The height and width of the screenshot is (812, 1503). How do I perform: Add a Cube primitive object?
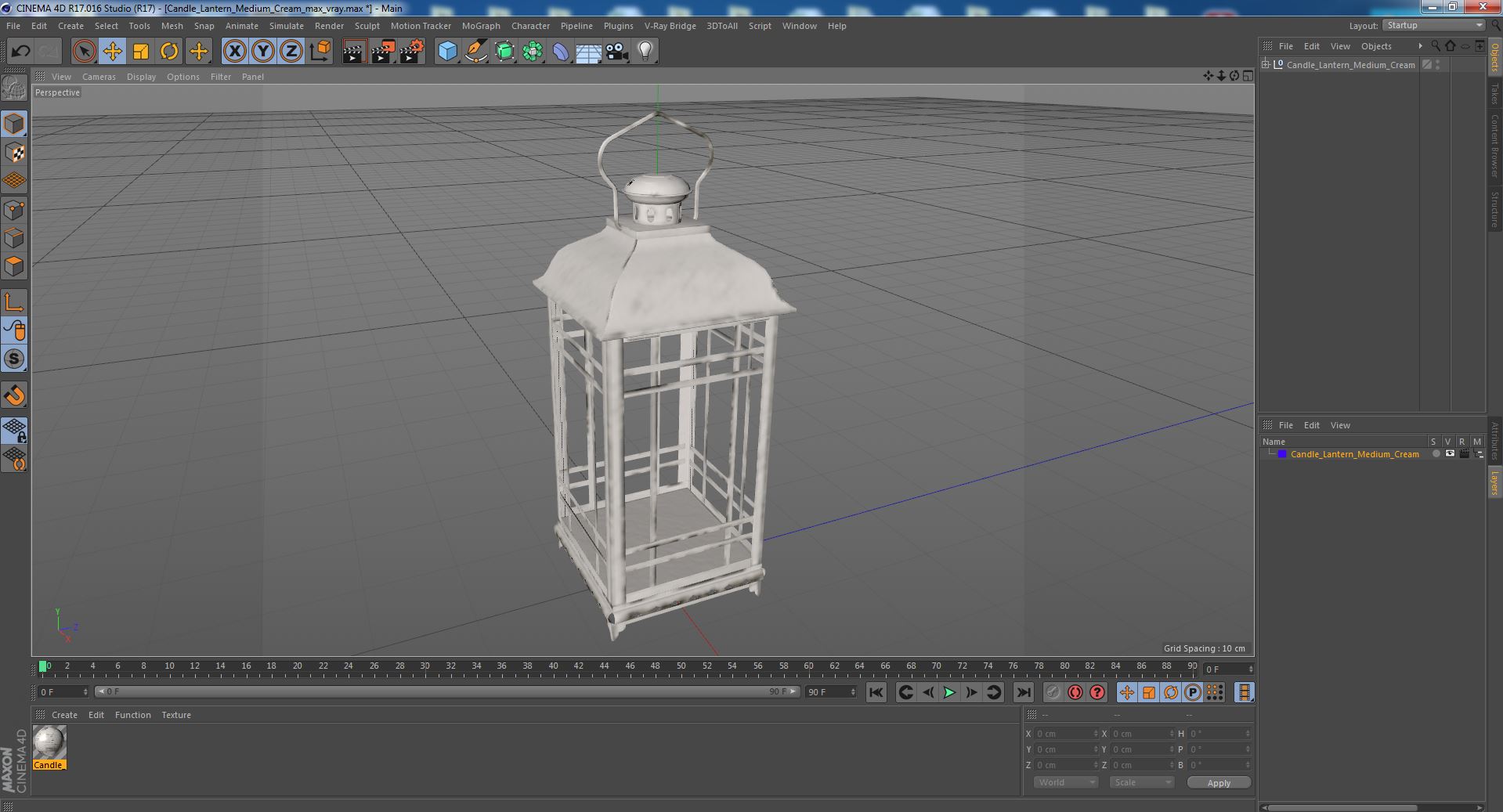(x=447, y=52)
